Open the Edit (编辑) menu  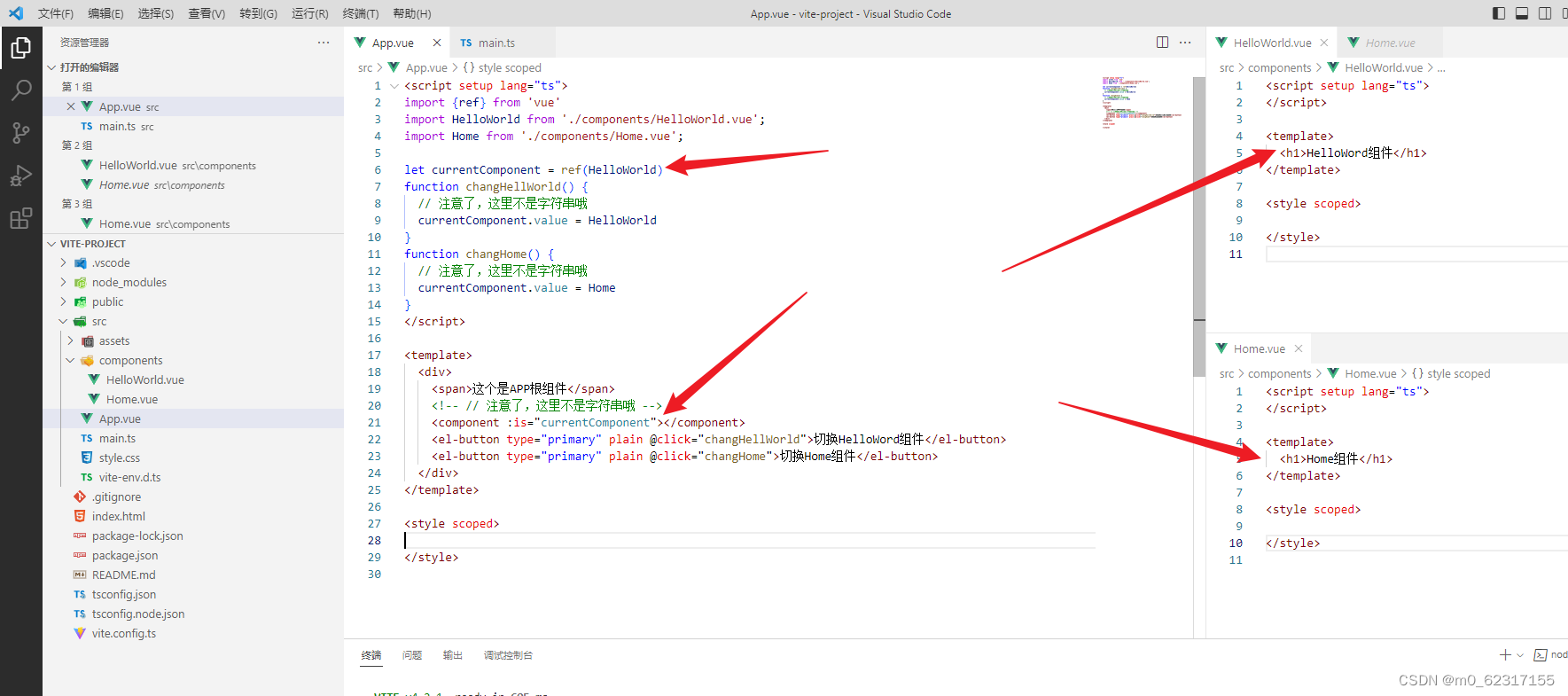click(105, 13)
